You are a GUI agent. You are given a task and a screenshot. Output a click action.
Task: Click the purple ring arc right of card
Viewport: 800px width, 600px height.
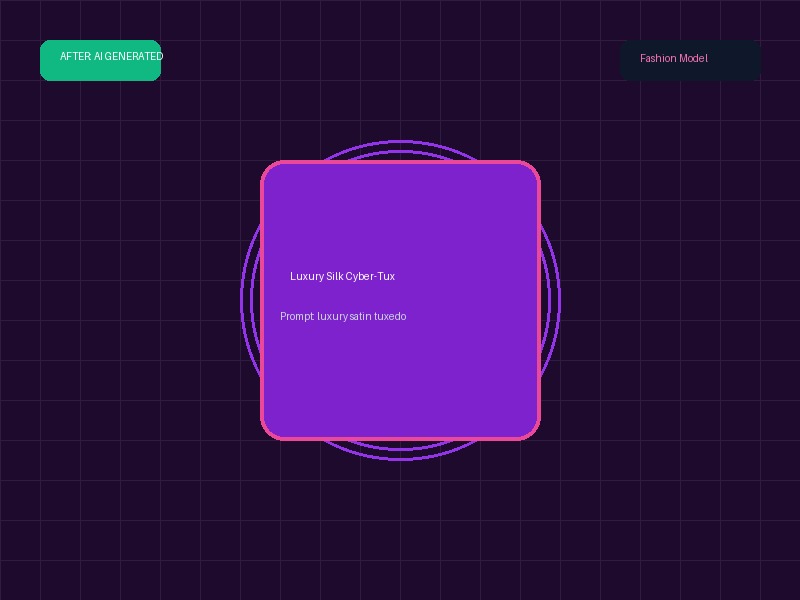coord(551,300)
